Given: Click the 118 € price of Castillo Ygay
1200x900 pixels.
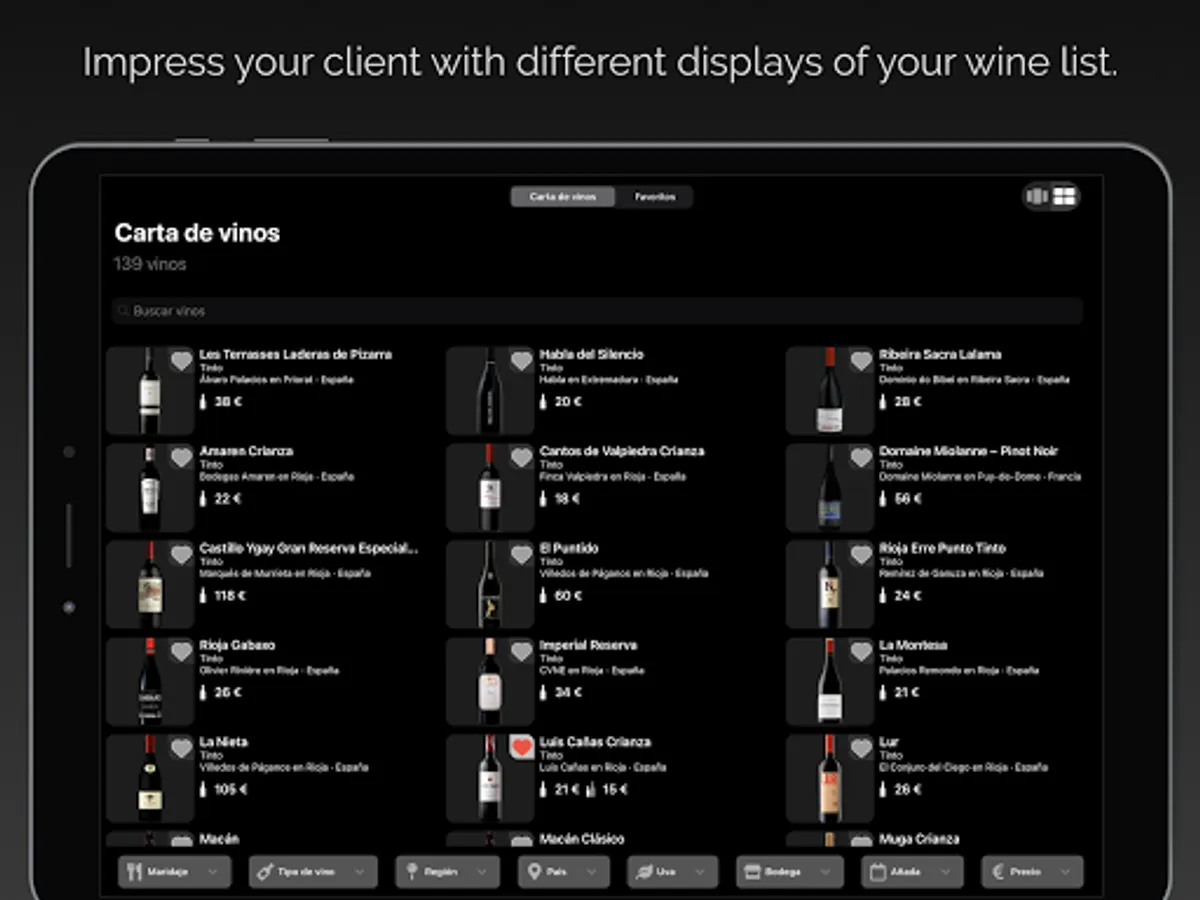Looking at the screenshot, I should pos(230,596).
